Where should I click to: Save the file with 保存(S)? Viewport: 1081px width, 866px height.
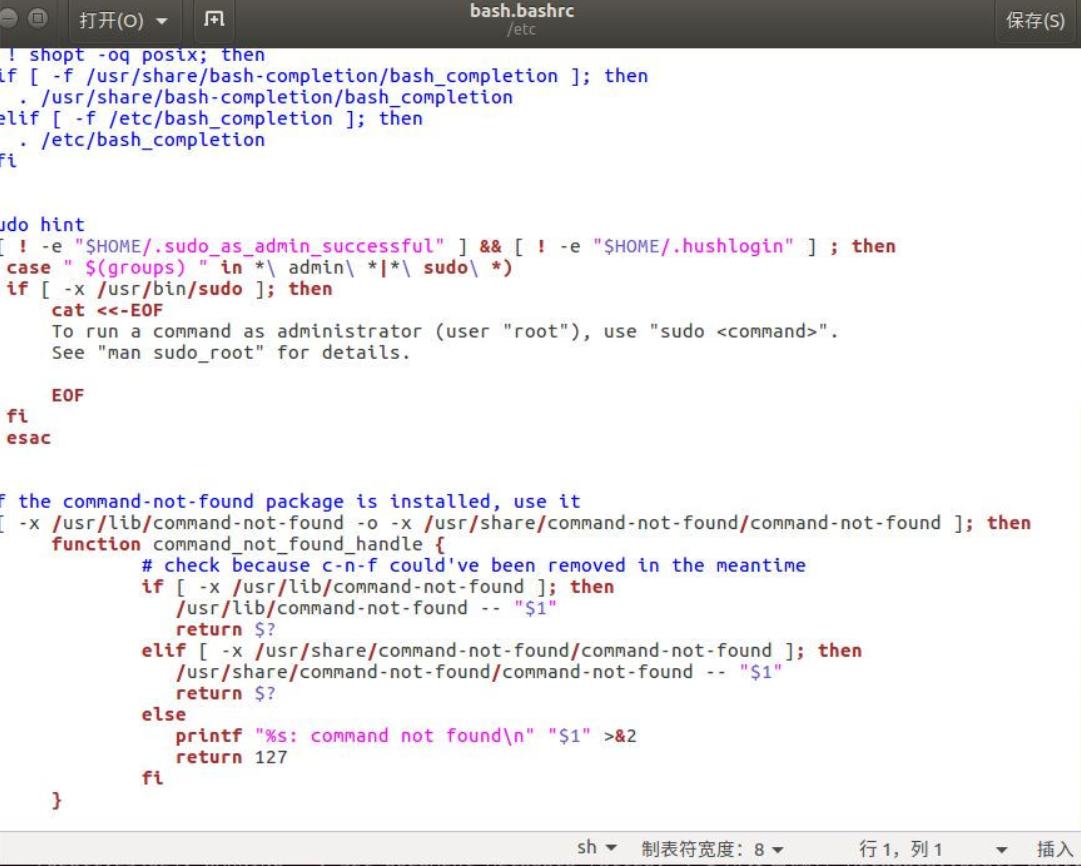point(1035,21)
